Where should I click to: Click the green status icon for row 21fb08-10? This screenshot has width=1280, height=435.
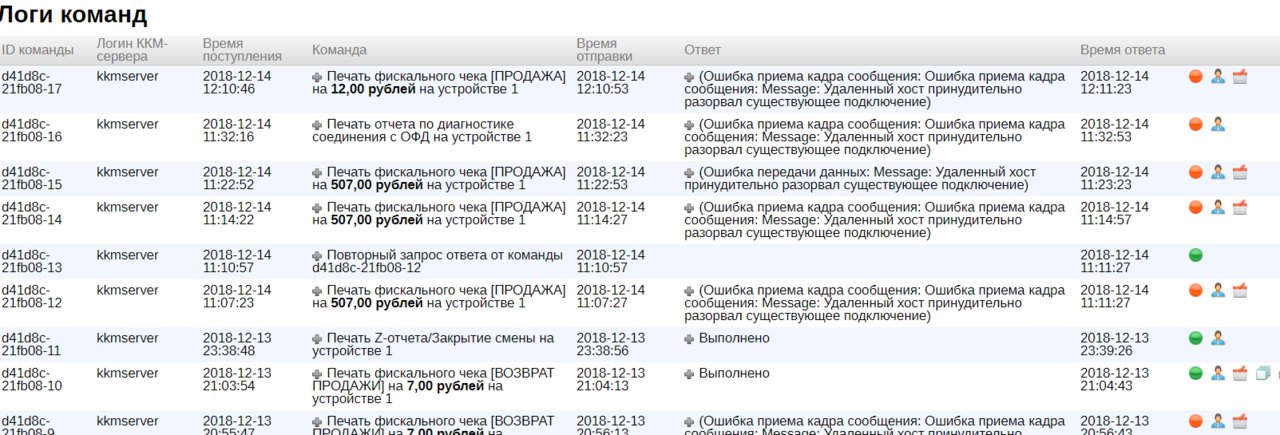pos(1195,373)
